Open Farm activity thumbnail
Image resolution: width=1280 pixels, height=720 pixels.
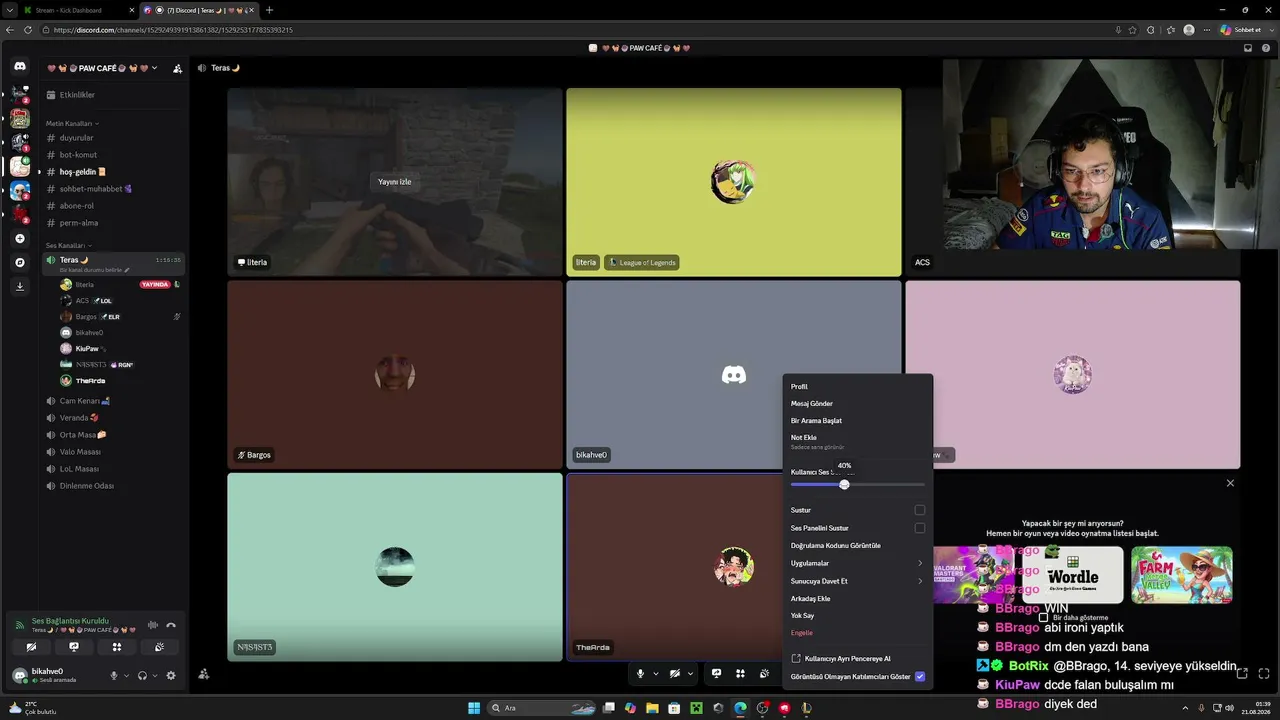1182,575
